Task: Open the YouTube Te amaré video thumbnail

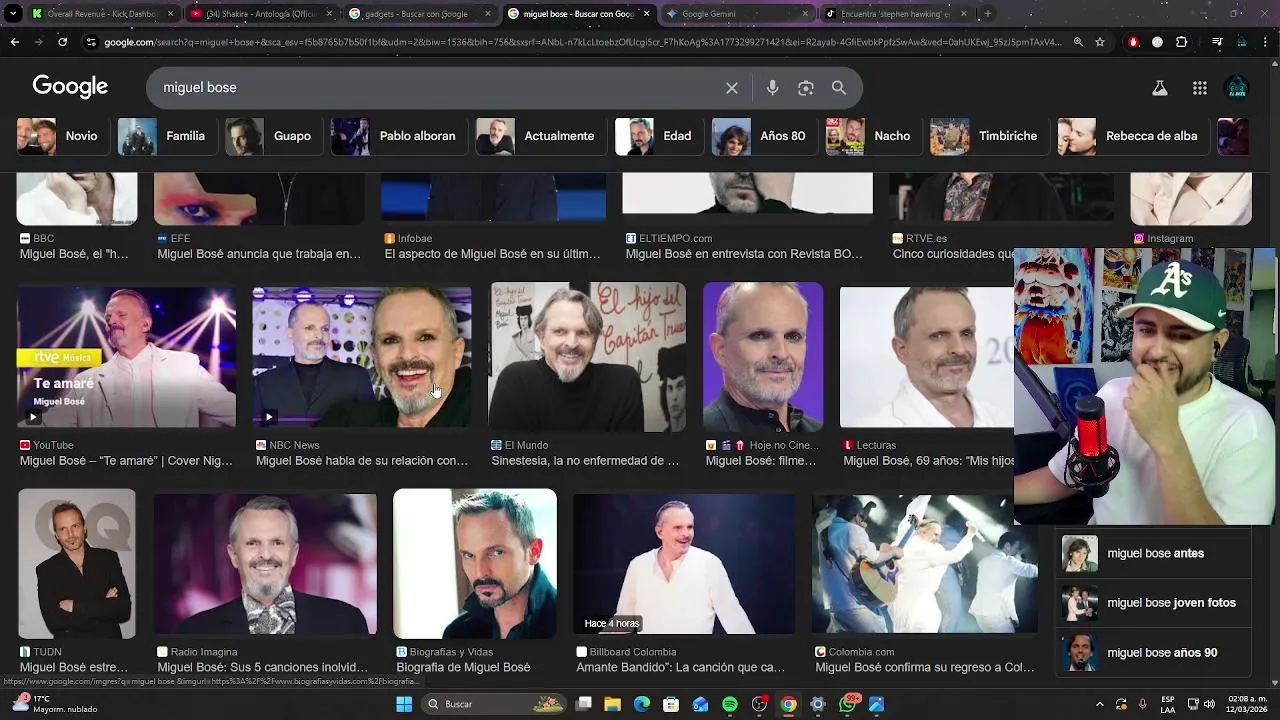Action: click(x=127, y=357)
